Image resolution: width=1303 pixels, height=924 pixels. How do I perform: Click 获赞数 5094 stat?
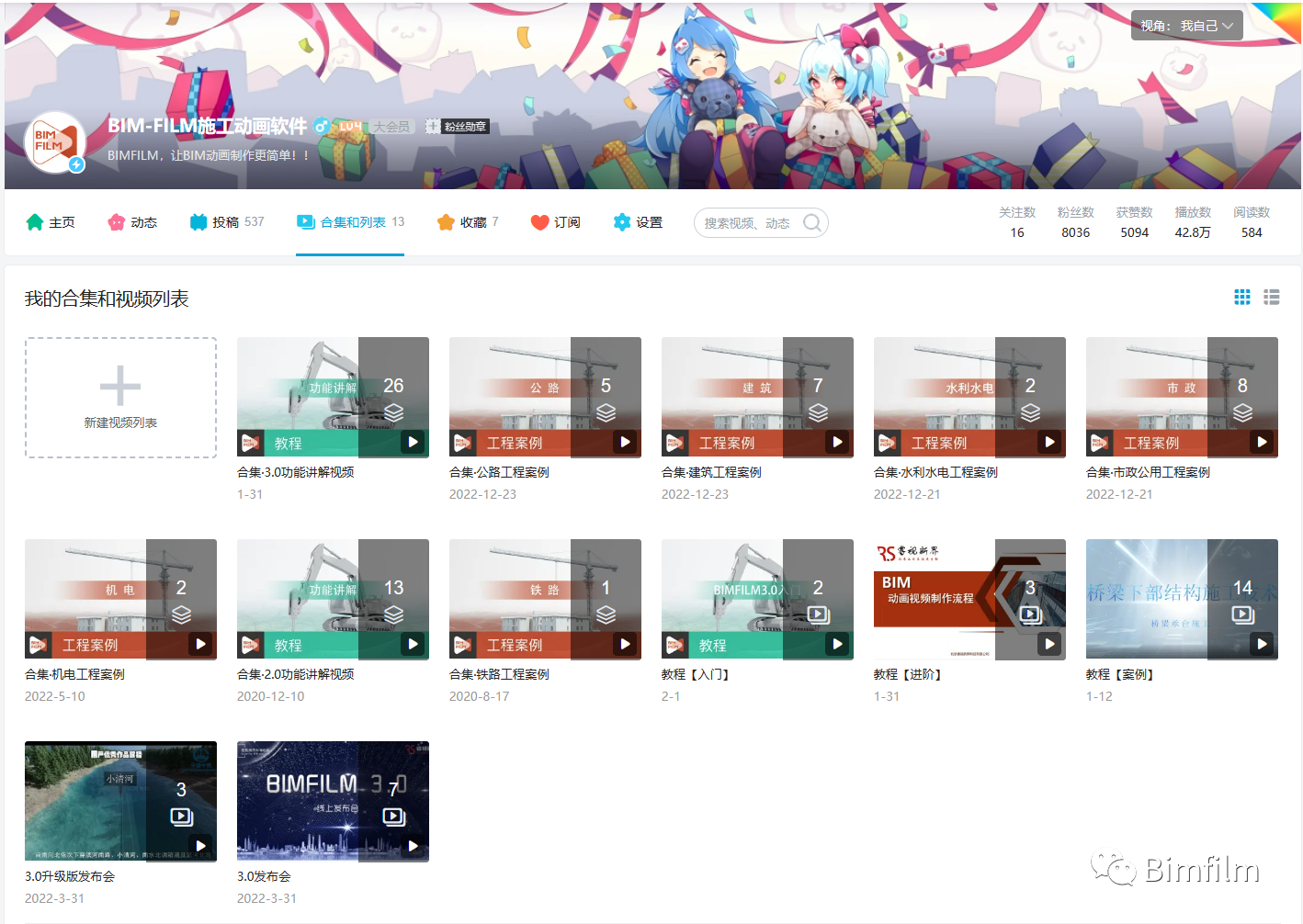[1134, 222]
